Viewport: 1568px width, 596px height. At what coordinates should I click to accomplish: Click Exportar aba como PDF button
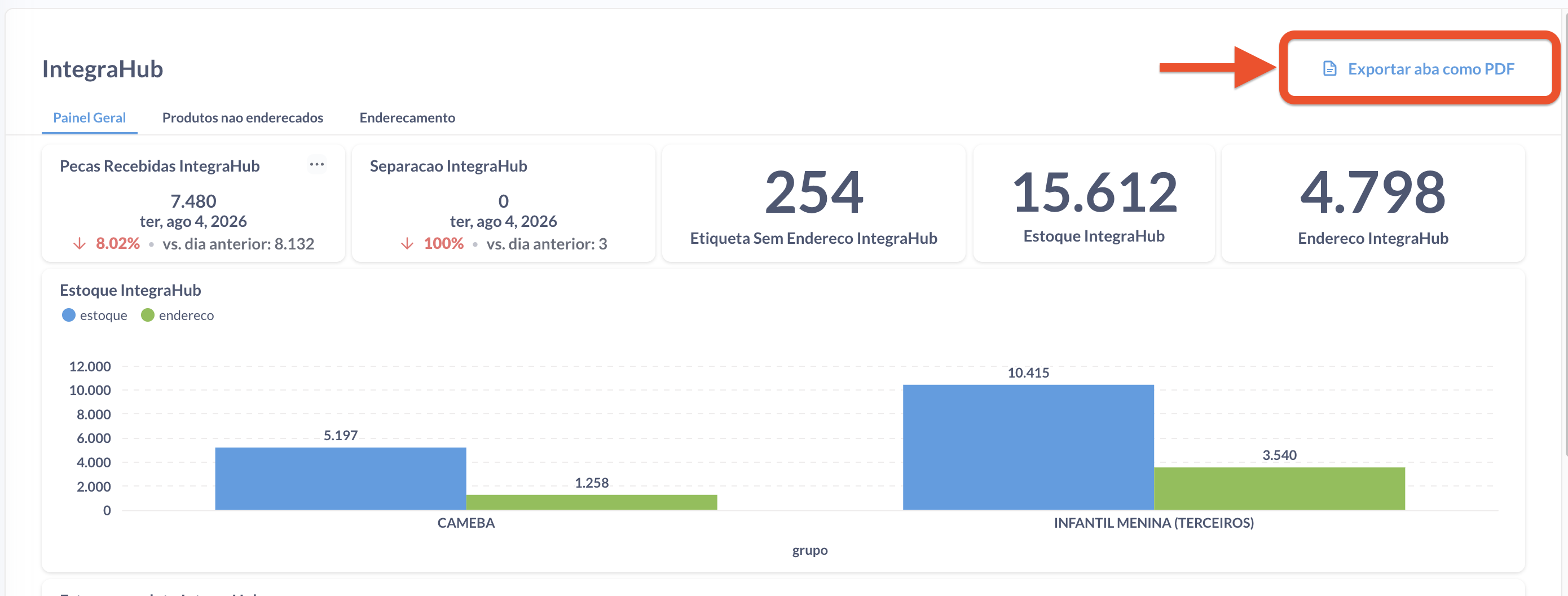click(x=1419, y=69)
